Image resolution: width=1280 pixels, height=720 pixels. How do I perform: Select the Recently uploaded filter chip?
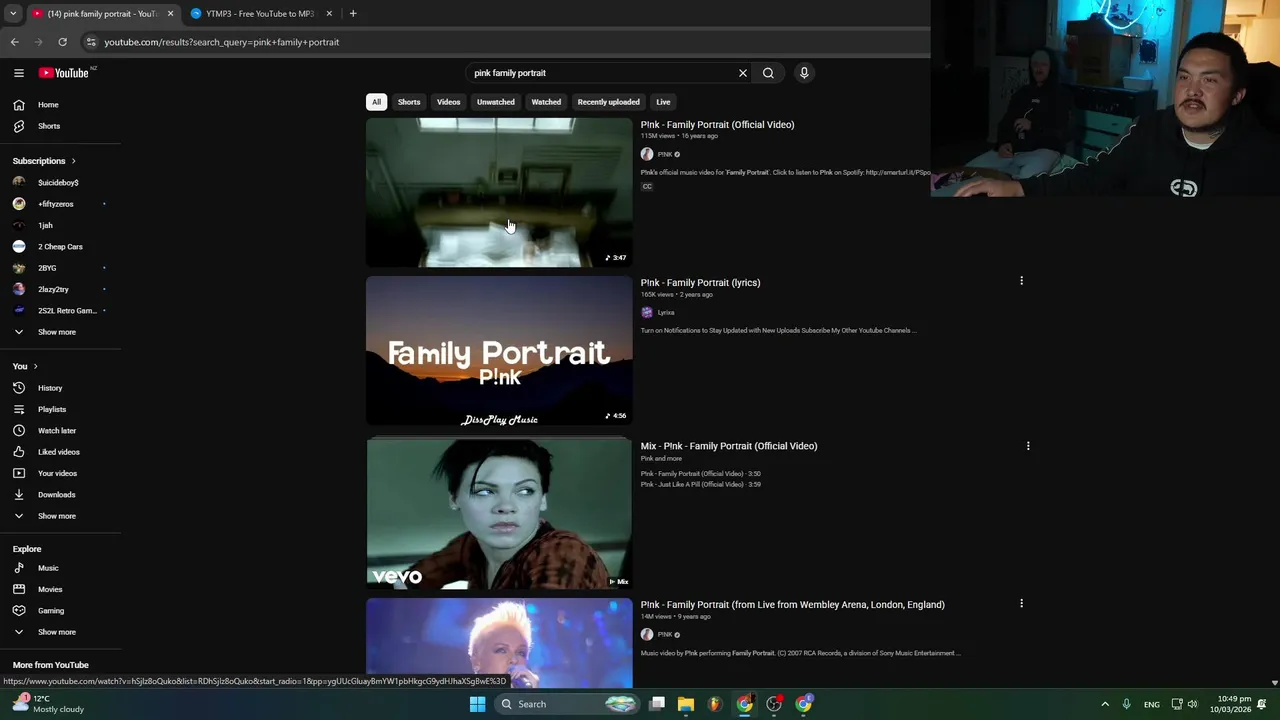click(x=608, y=102)
